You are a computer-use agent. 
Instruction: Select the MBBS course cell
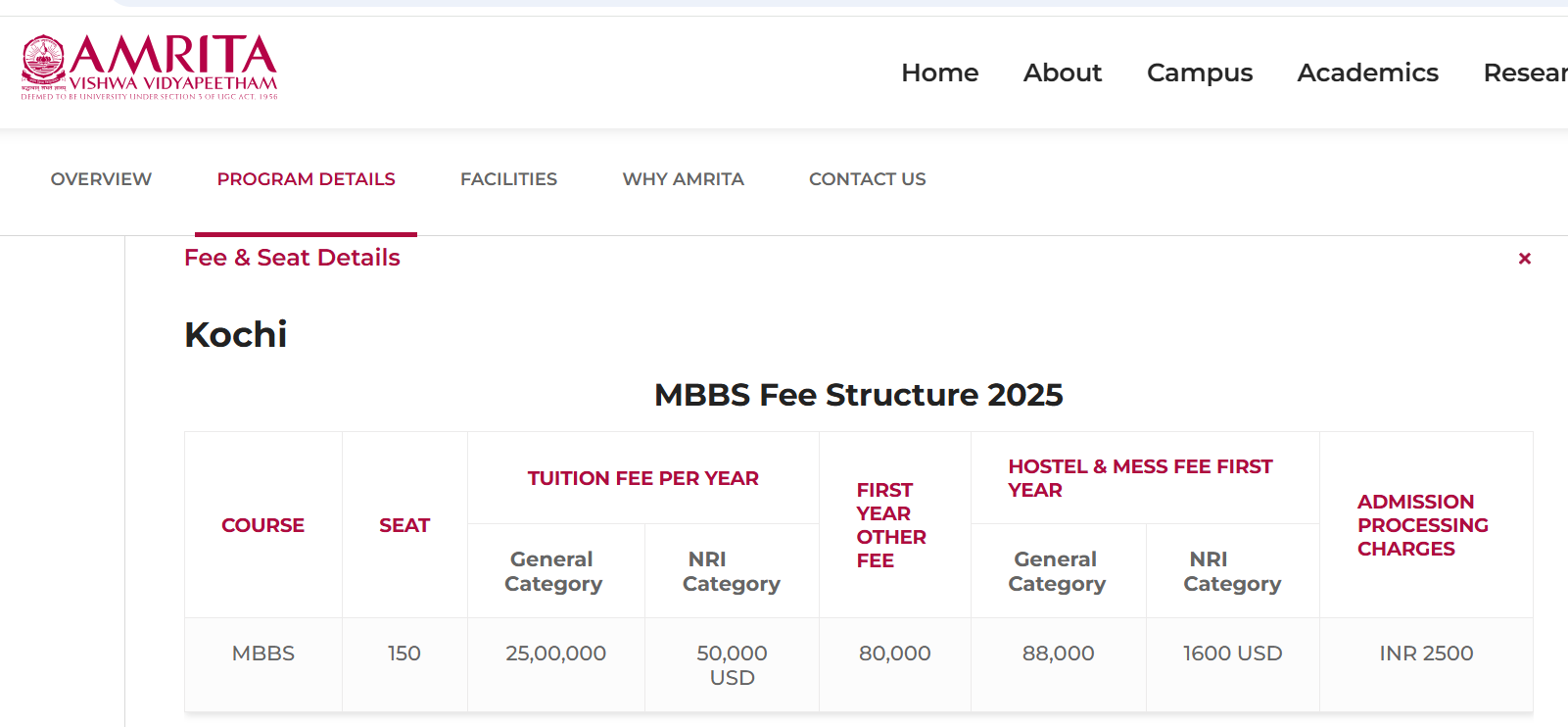click(x=262, y=654)
